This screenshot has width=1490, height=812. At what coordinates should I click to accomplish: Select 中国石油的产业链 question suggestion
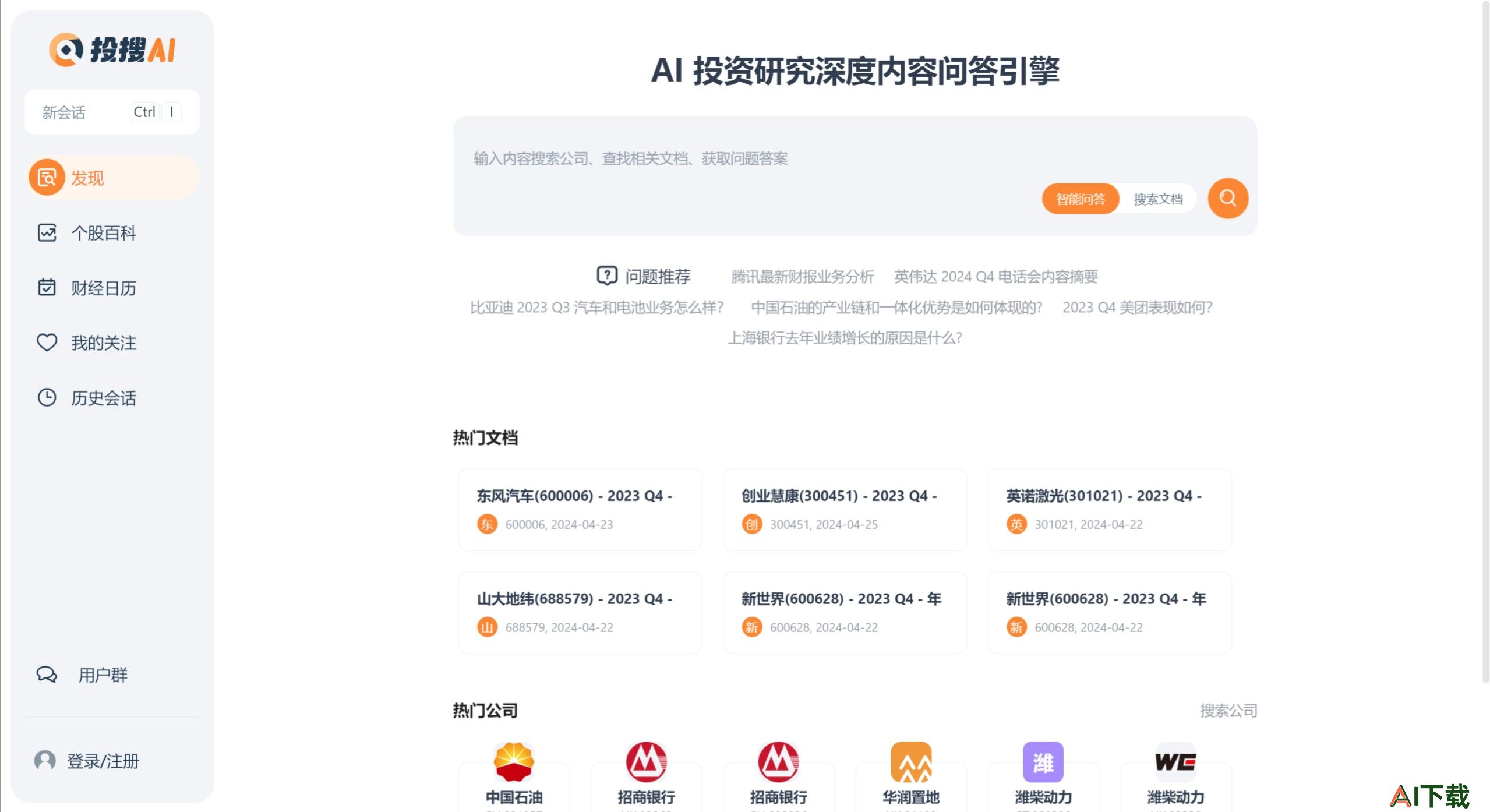[x=896, y=307]
